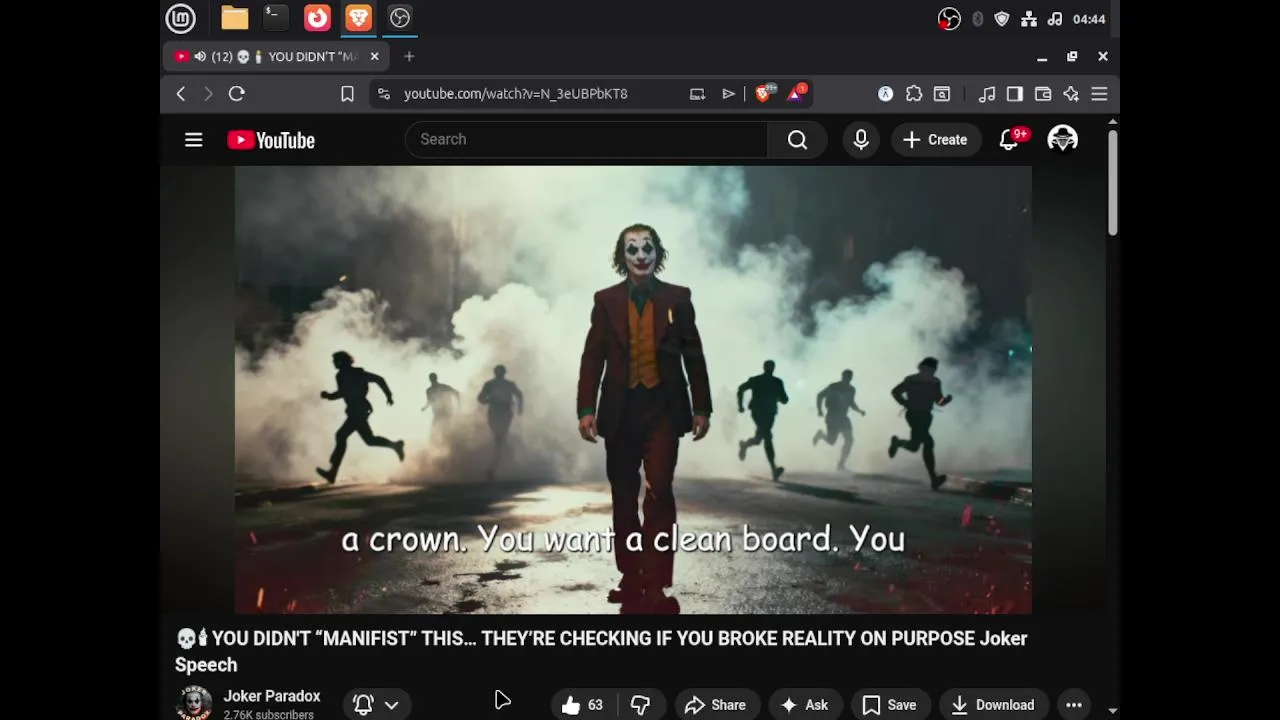
Task: Toggle the browser sidebar panel
Action: point(1015,94)
